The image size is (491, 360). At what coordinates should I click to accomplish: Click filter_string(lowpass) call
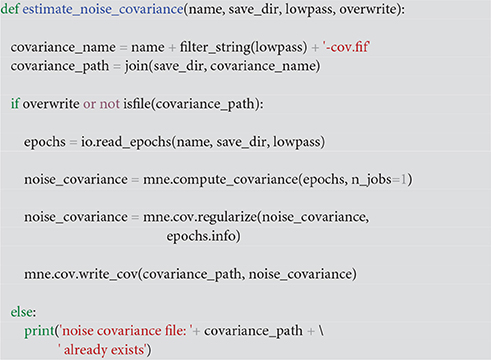click(243, 47)
